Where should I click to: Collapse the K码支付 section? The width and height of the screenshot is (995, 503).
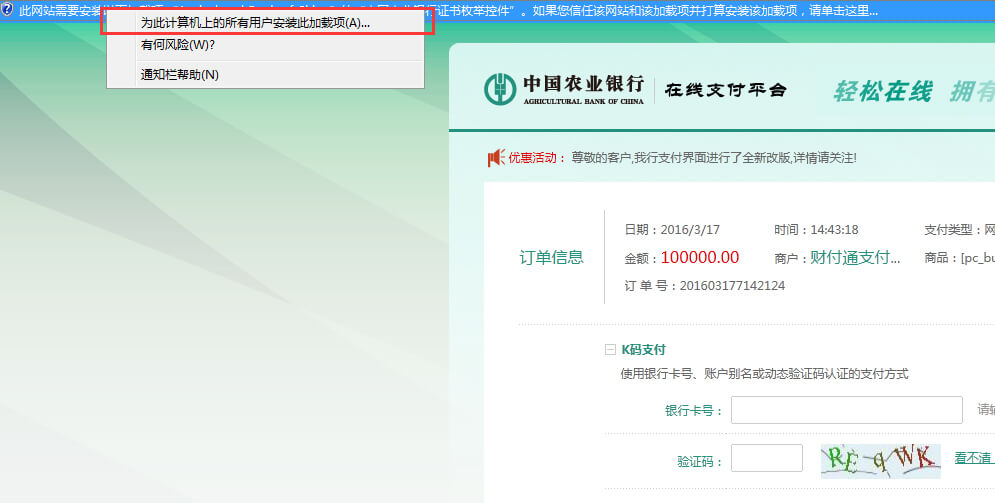(x=610, y=349)
